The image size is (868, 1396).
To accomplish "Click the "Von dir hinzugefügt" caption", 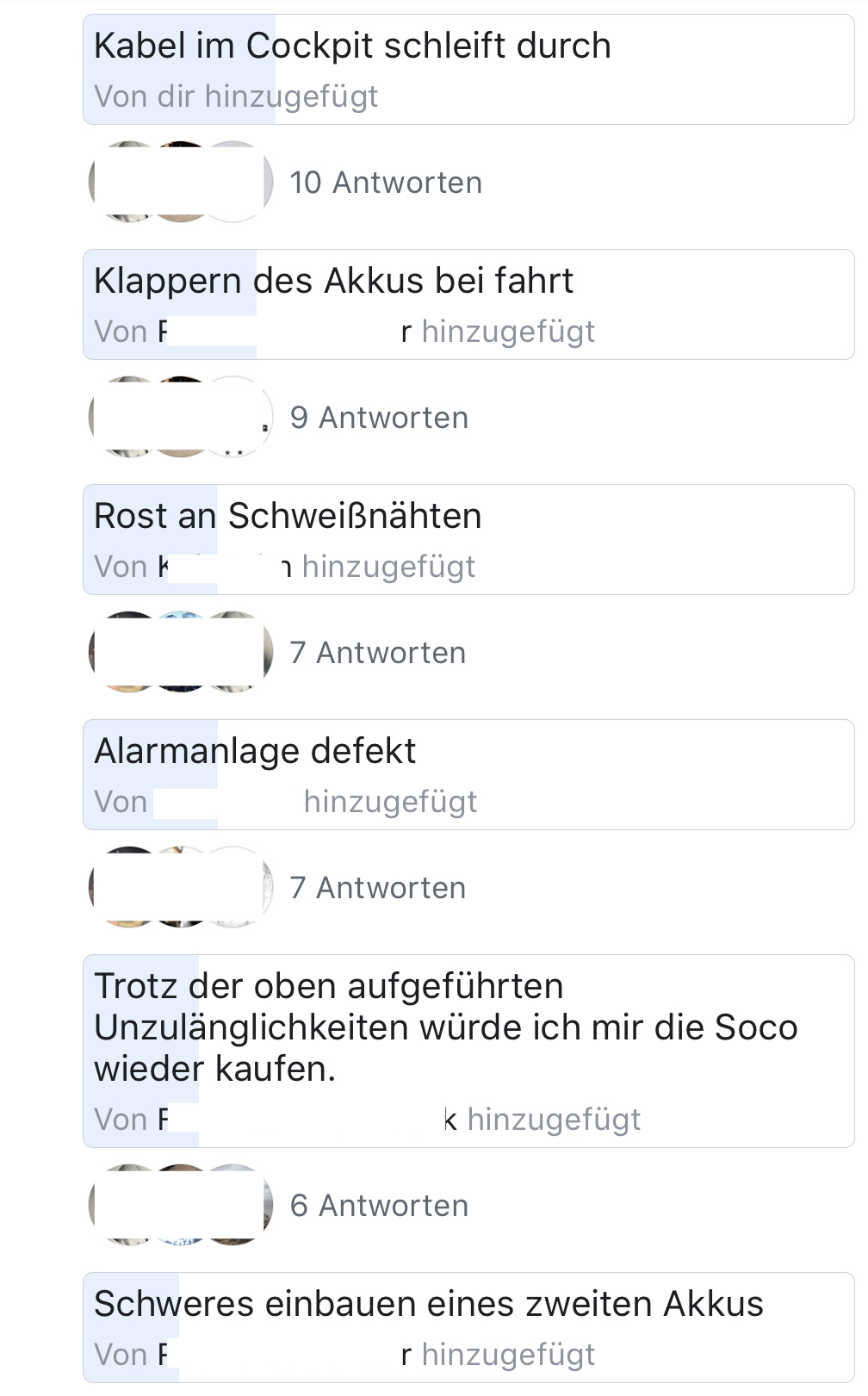I will (x=236, y=96).
